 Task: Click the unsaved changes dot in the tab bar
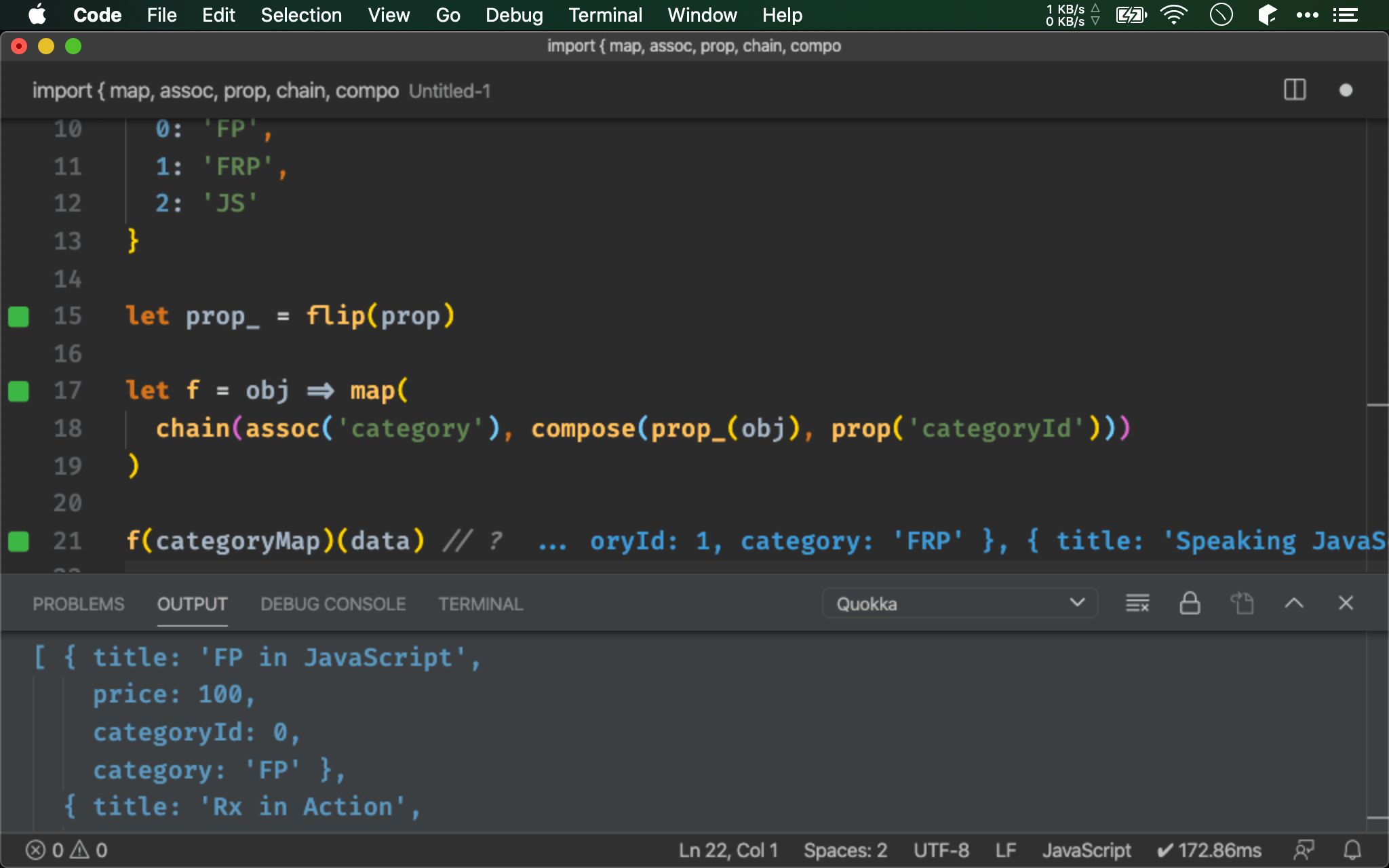click(x=1346, y=90)
